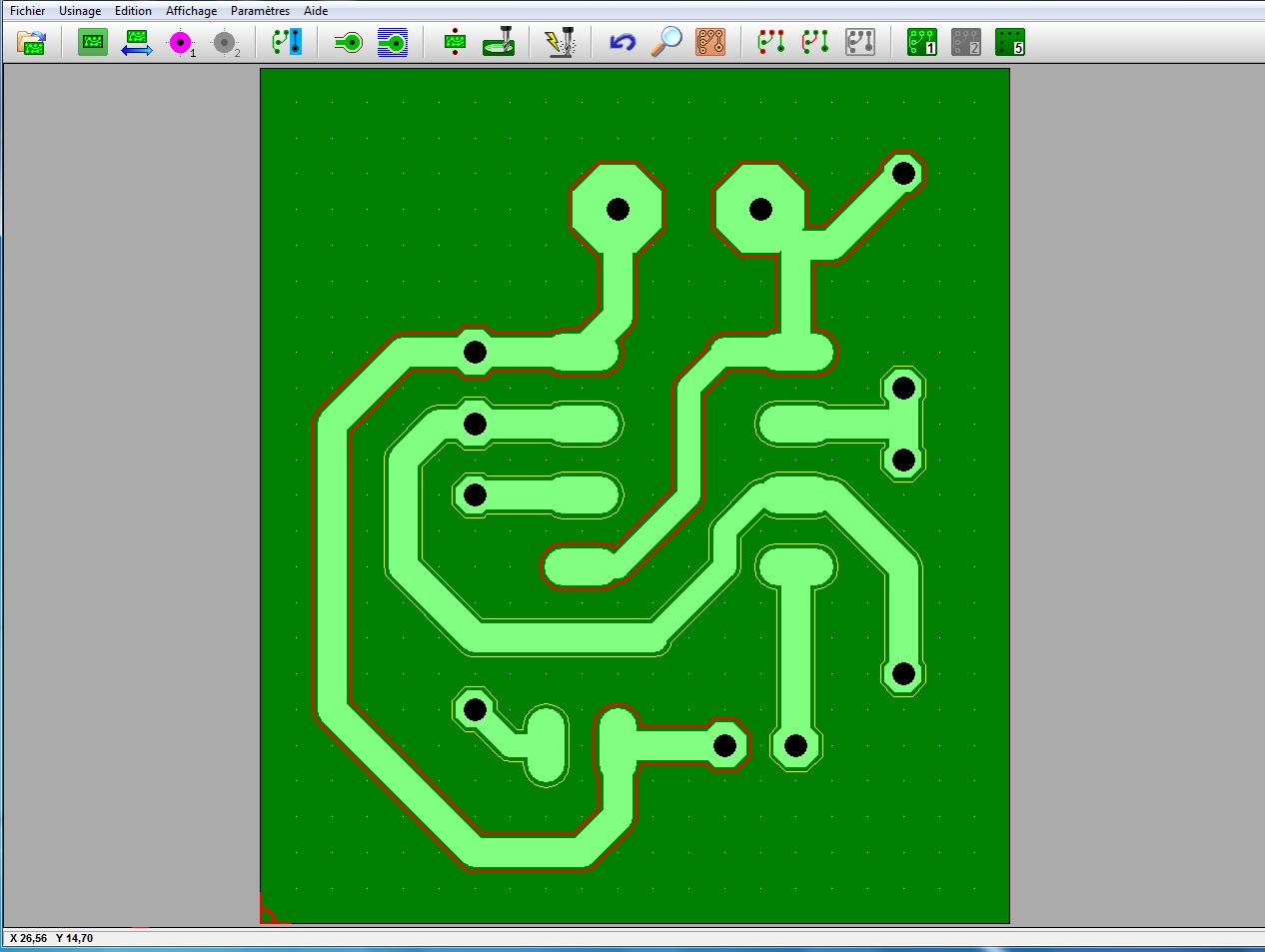The width and height of the screenshot is (1265, 952).
Task: Click the green and blue track icon
Action: tap(288, 43)
